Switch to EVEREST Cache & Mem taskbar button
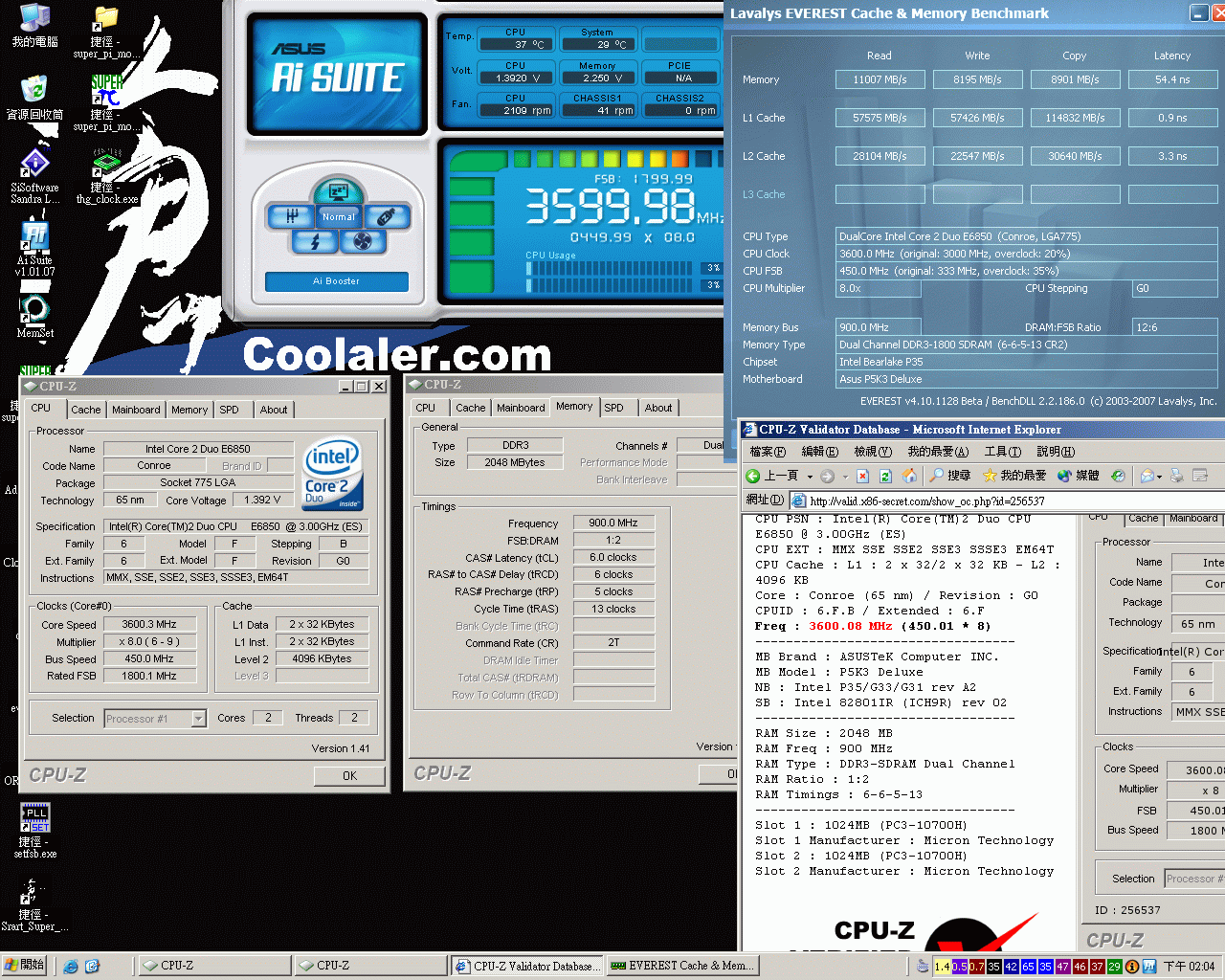 click(681, 966)
